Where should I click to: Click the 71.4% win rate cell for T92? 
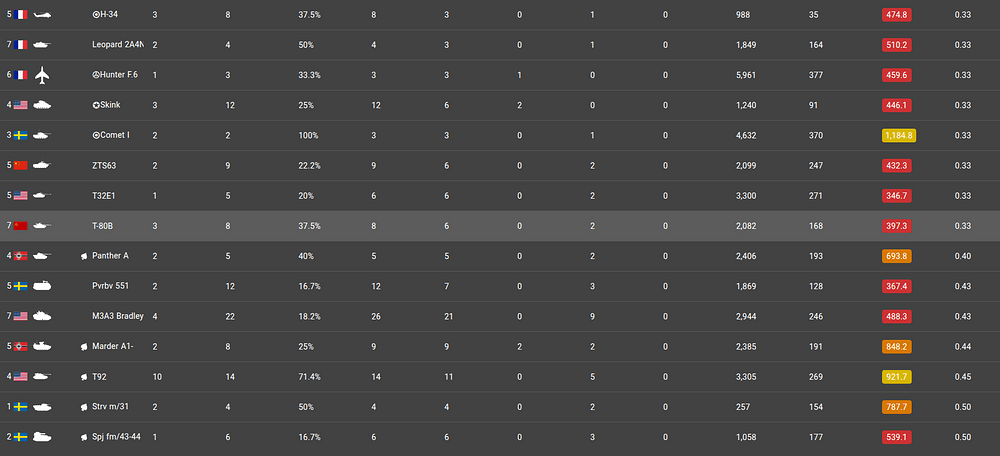[x=309, y=377]
